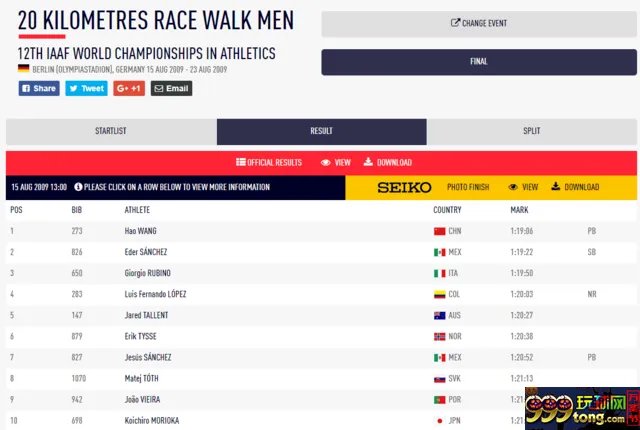The height and width of the screenshot is (430, 640).
Task: Click the 1:19:06 winning mark
Action: pos(522,231)
